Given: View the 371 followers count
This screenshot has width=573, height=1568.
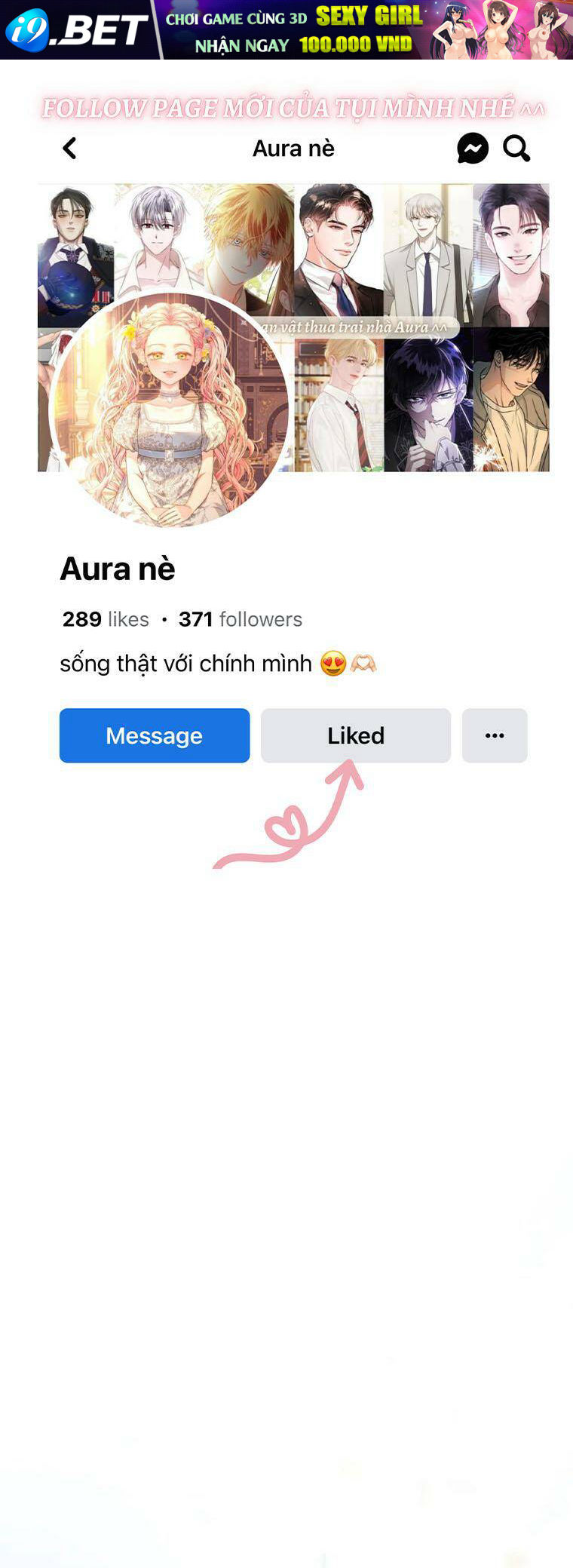Looking at the screenshot, I should click(x=241, y=619).
